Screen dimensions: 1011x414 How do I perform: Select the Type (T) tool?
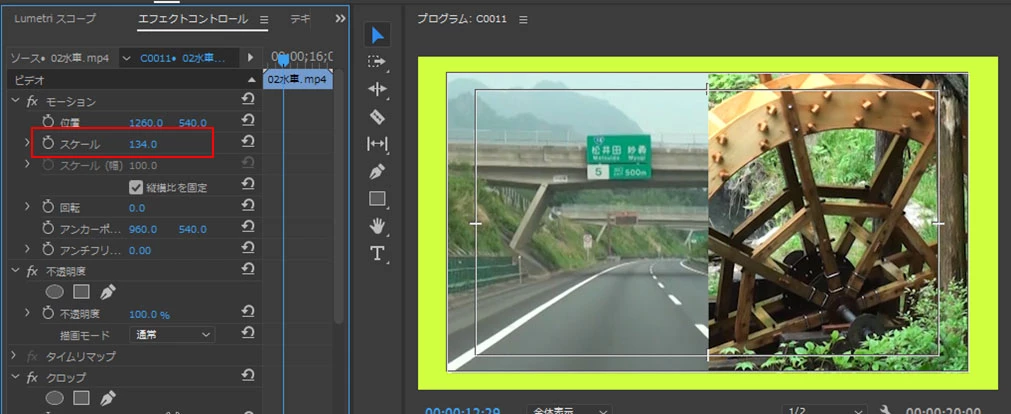coord(377,253)
